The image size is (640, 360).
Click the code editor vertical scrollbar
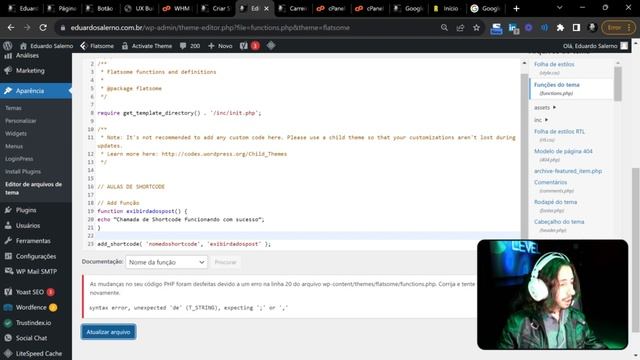(x=524, y=155)
